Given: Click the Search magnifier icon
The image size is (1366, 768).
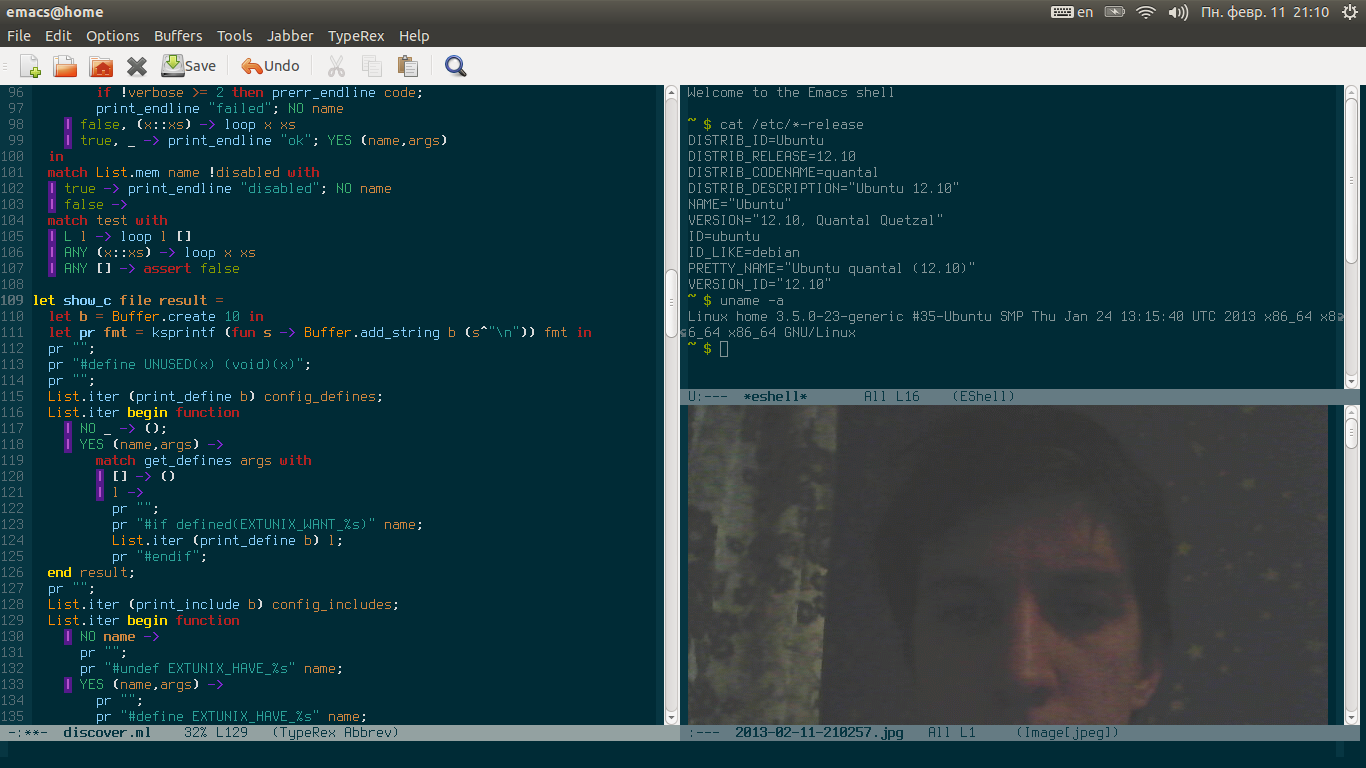Looking at the screenshot, I should pyautogui.click(x=456, y=66).
